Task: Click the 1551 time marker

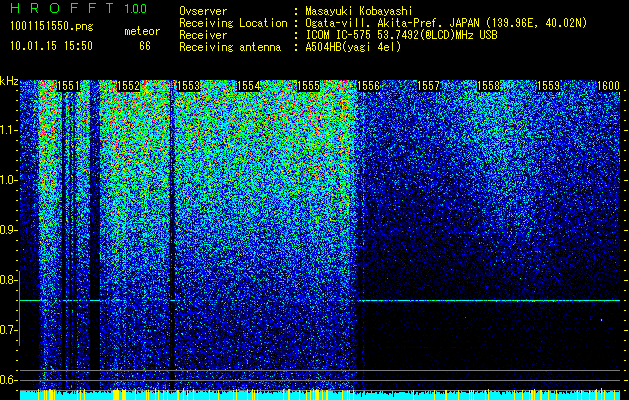Action: tap(68, 86)
